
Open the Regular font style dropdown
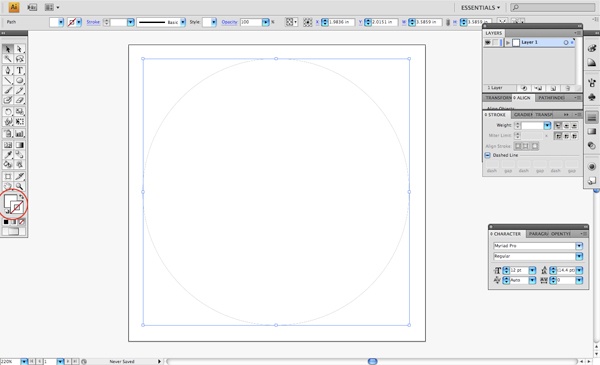pos(579,256)
